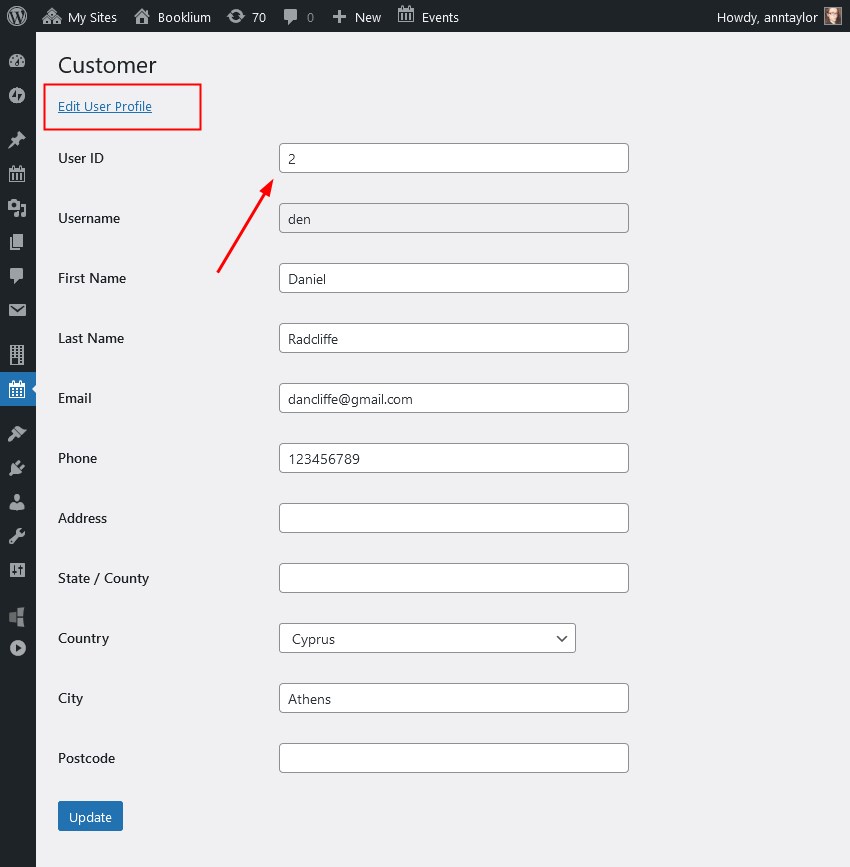
Task: Open the New content menu
Action: tap(357, 17)
